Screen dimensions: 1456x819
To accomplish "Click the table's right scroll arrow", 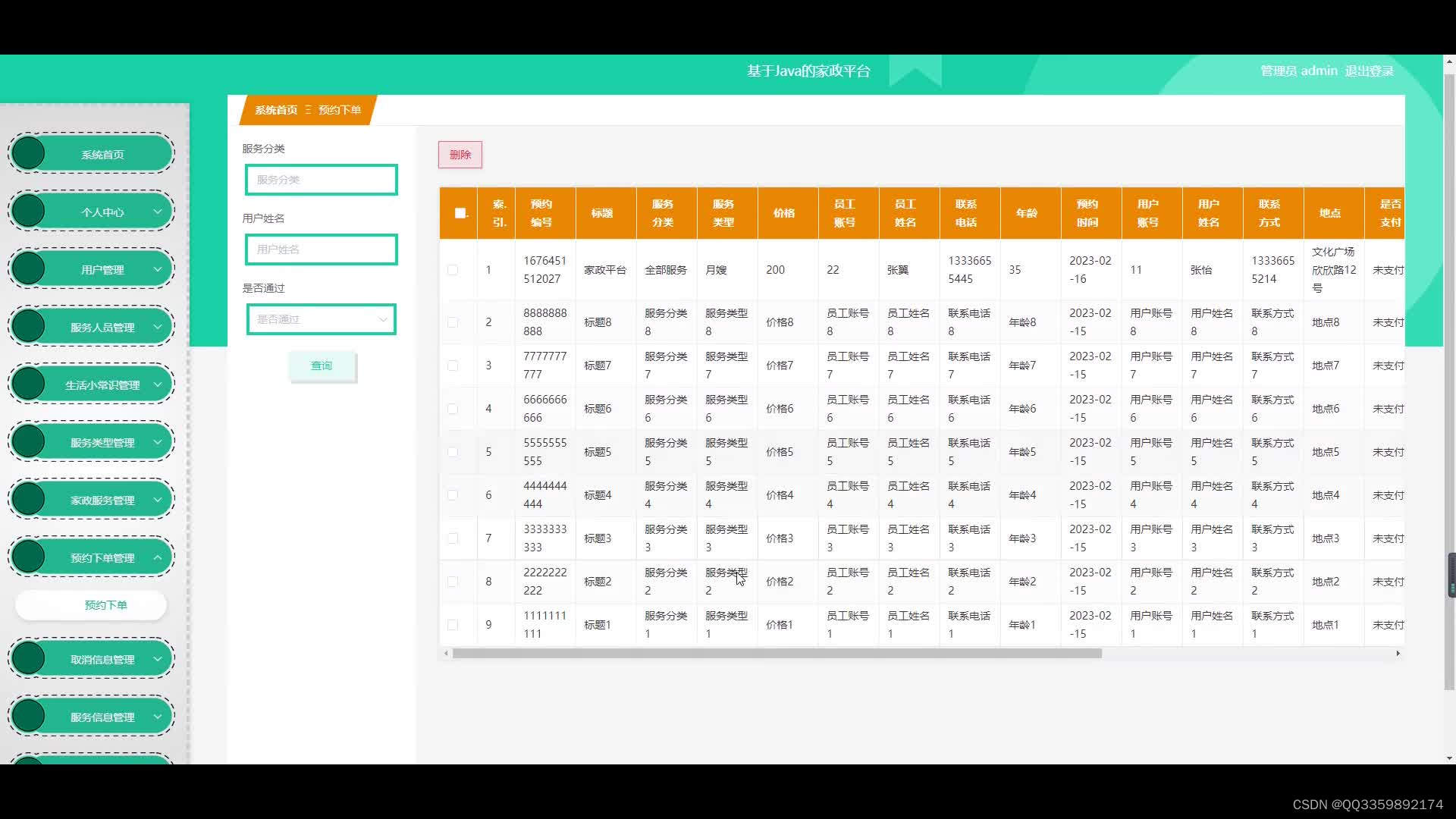I will pos(1398,653).
